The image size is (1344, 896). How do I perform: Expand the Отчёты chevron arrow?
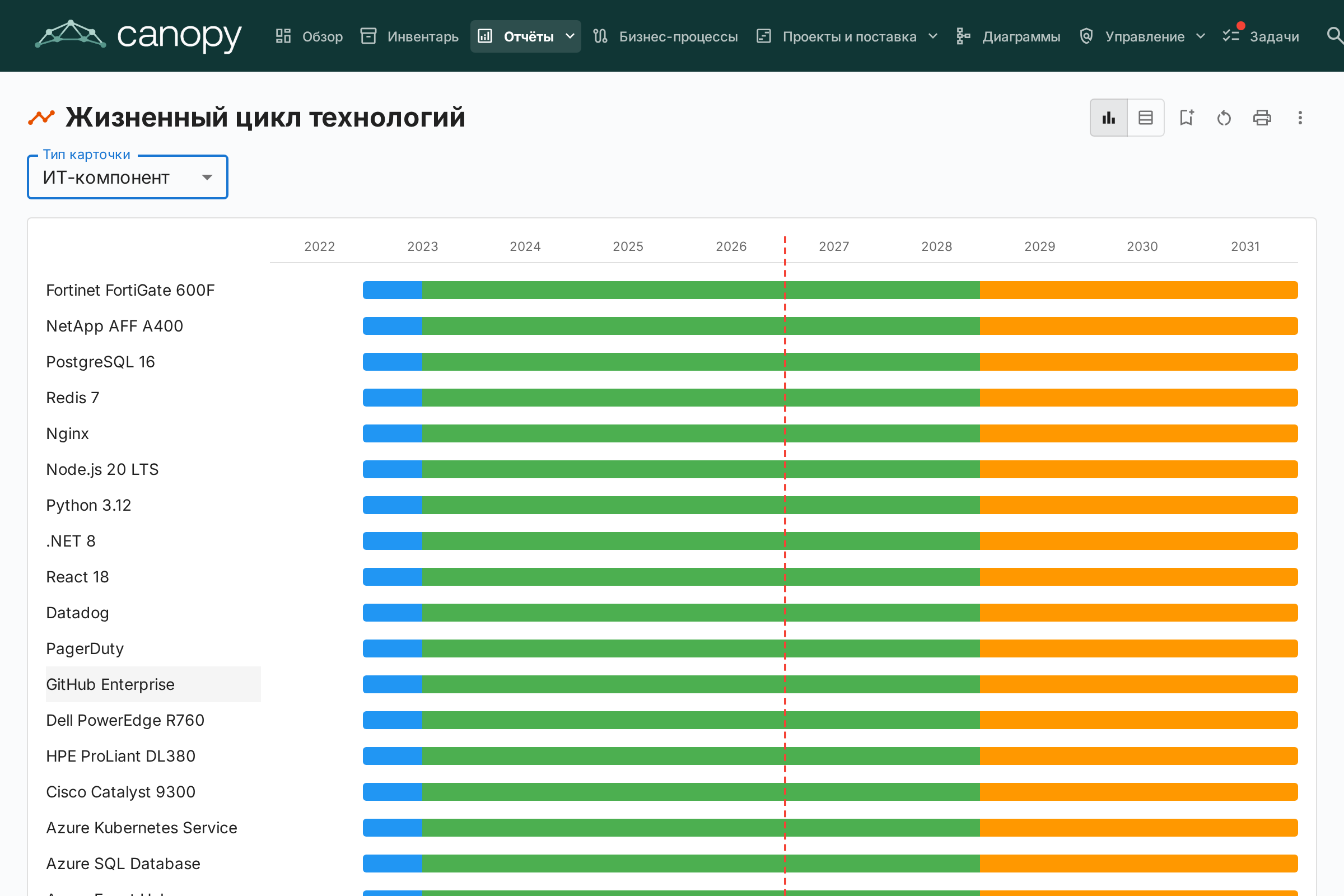point(570,36)
